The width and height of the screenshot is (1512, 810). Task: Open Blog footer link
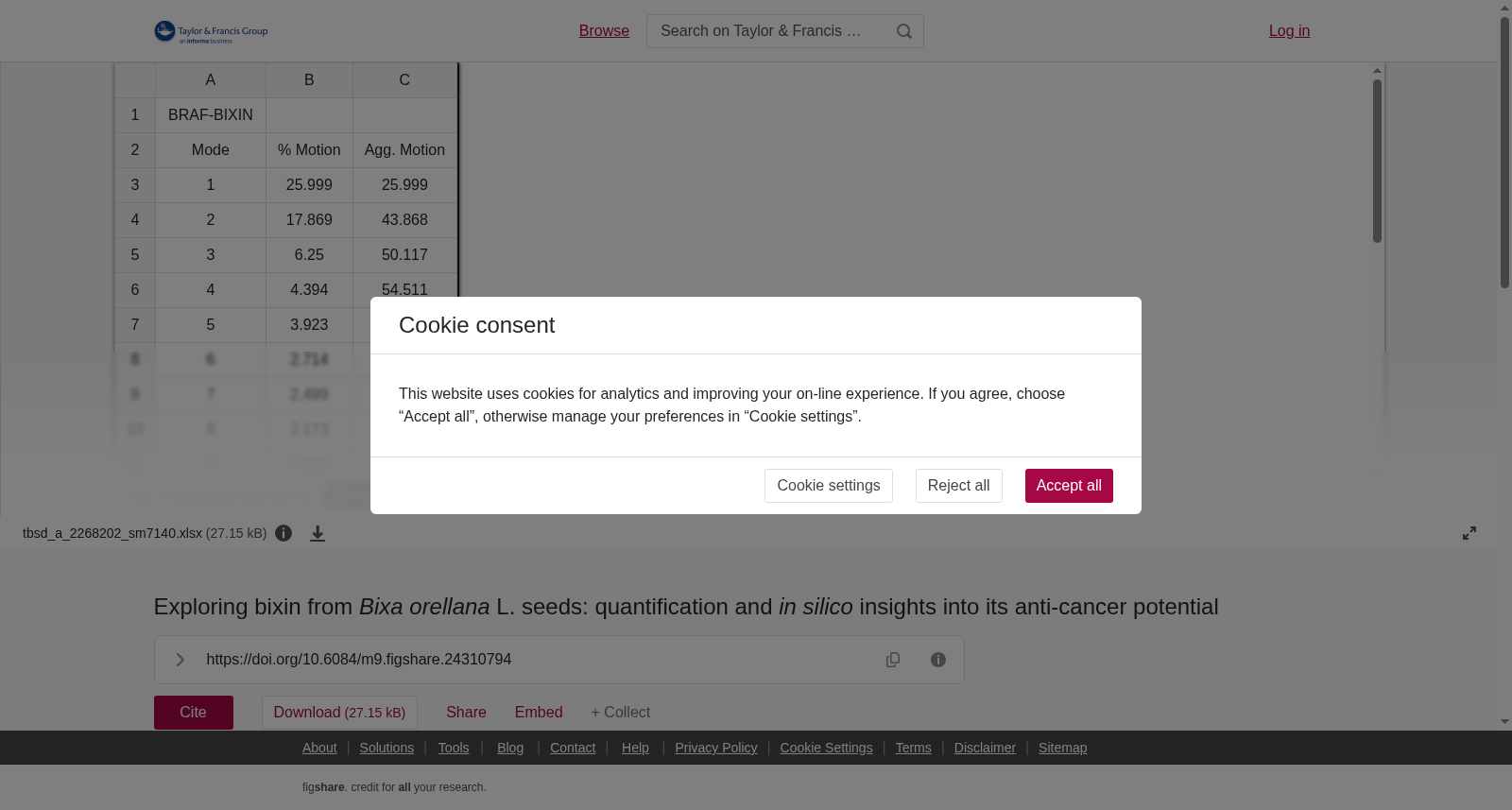click(x=510, y=748)
